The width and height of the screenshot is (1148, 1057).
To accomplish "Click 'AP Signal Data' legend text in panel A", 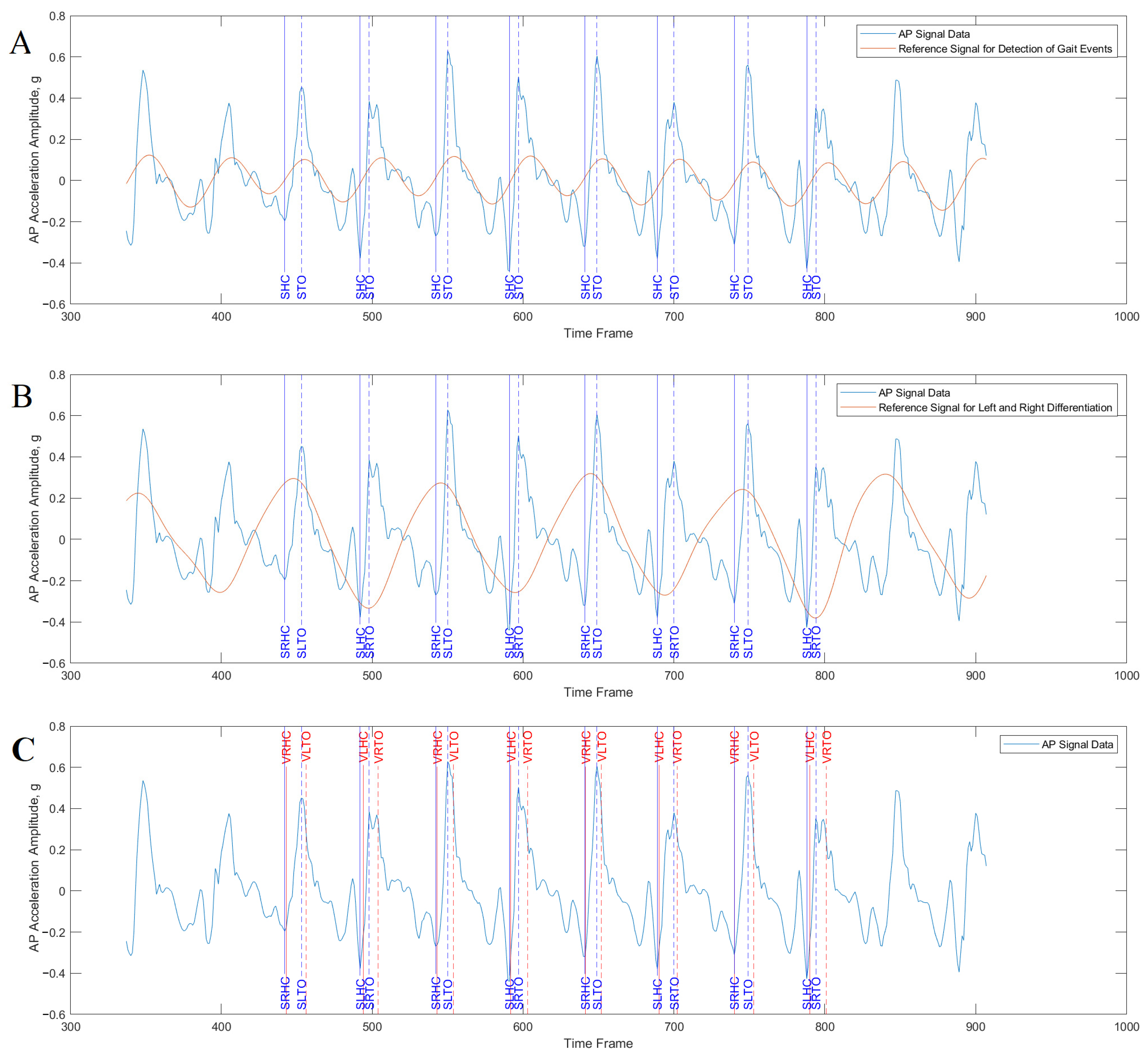I will [x=933, y=34].
